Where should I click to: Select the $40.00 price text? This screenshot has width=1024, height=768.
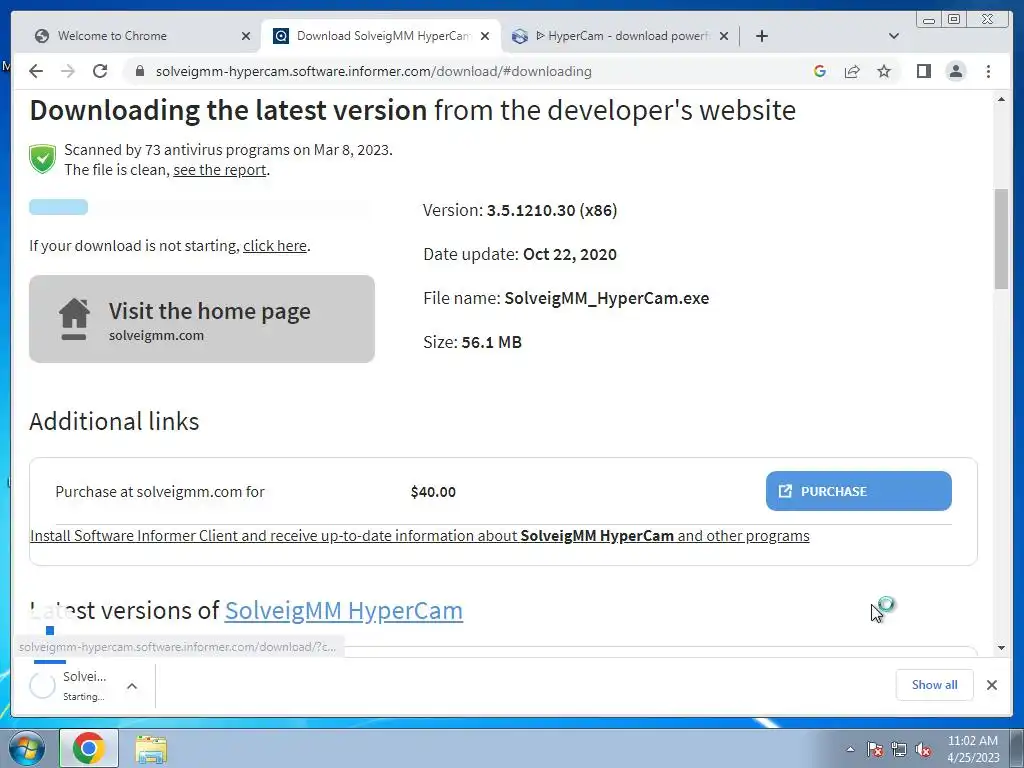(433, 492)
